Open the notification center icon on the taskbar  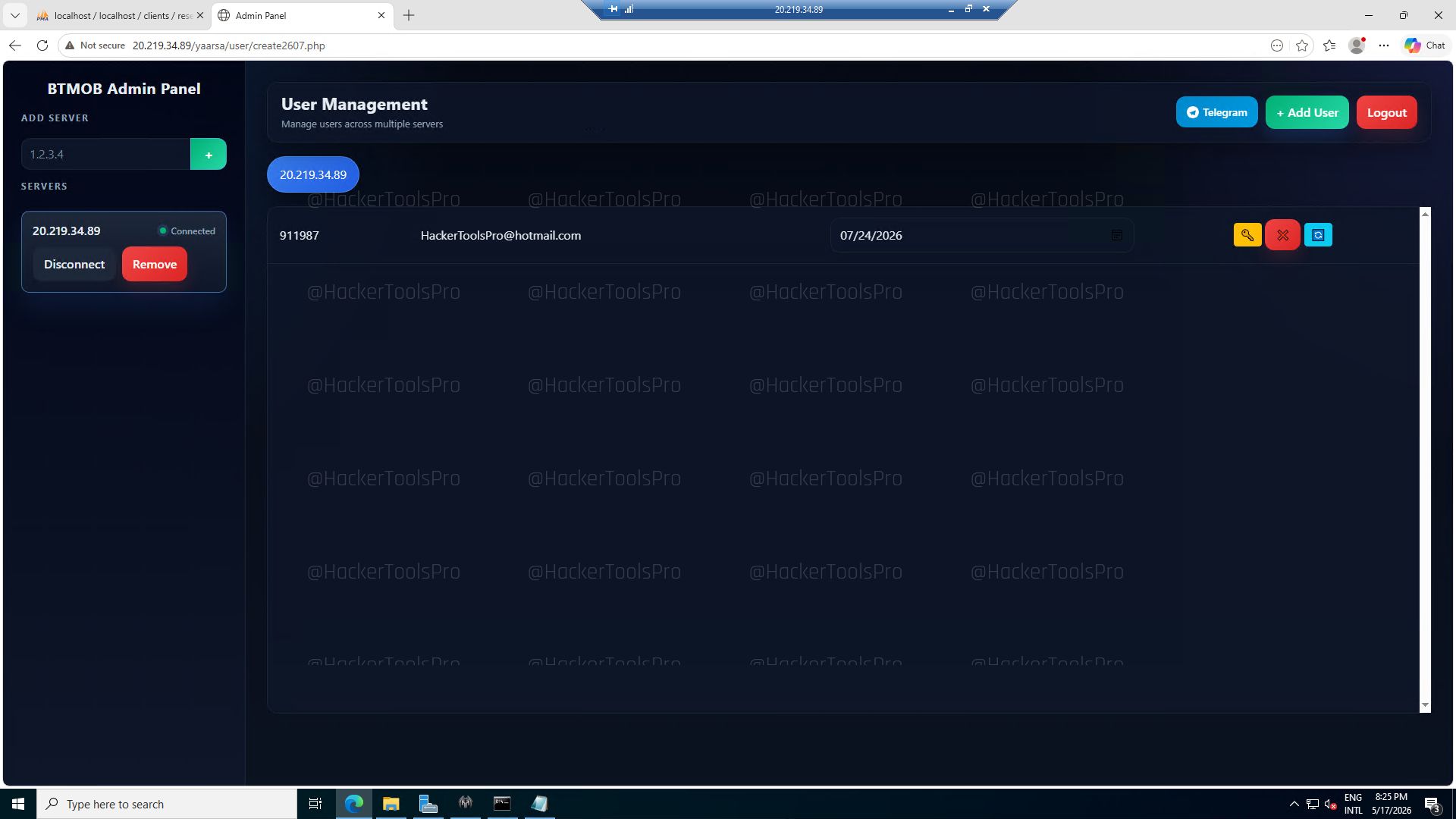pyautogui.click(x=1432, y=804)
